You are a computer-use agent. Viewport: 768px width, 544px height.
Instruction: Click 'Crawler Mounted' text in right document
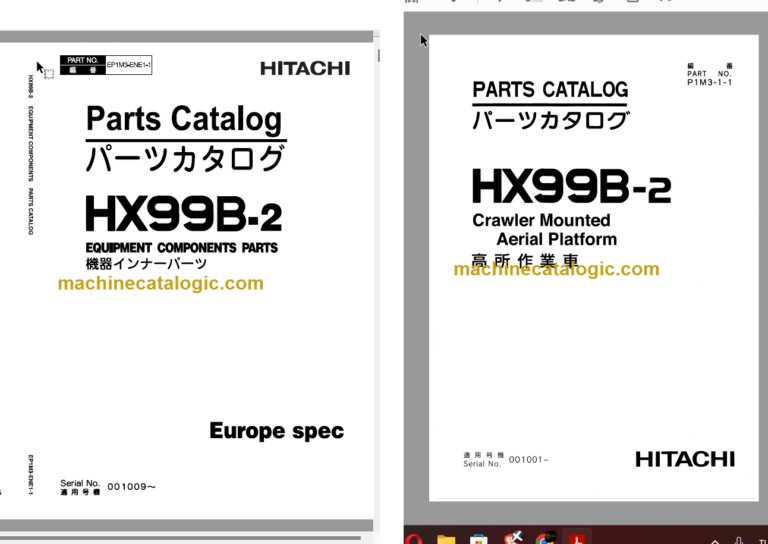[x=541, y=220]
